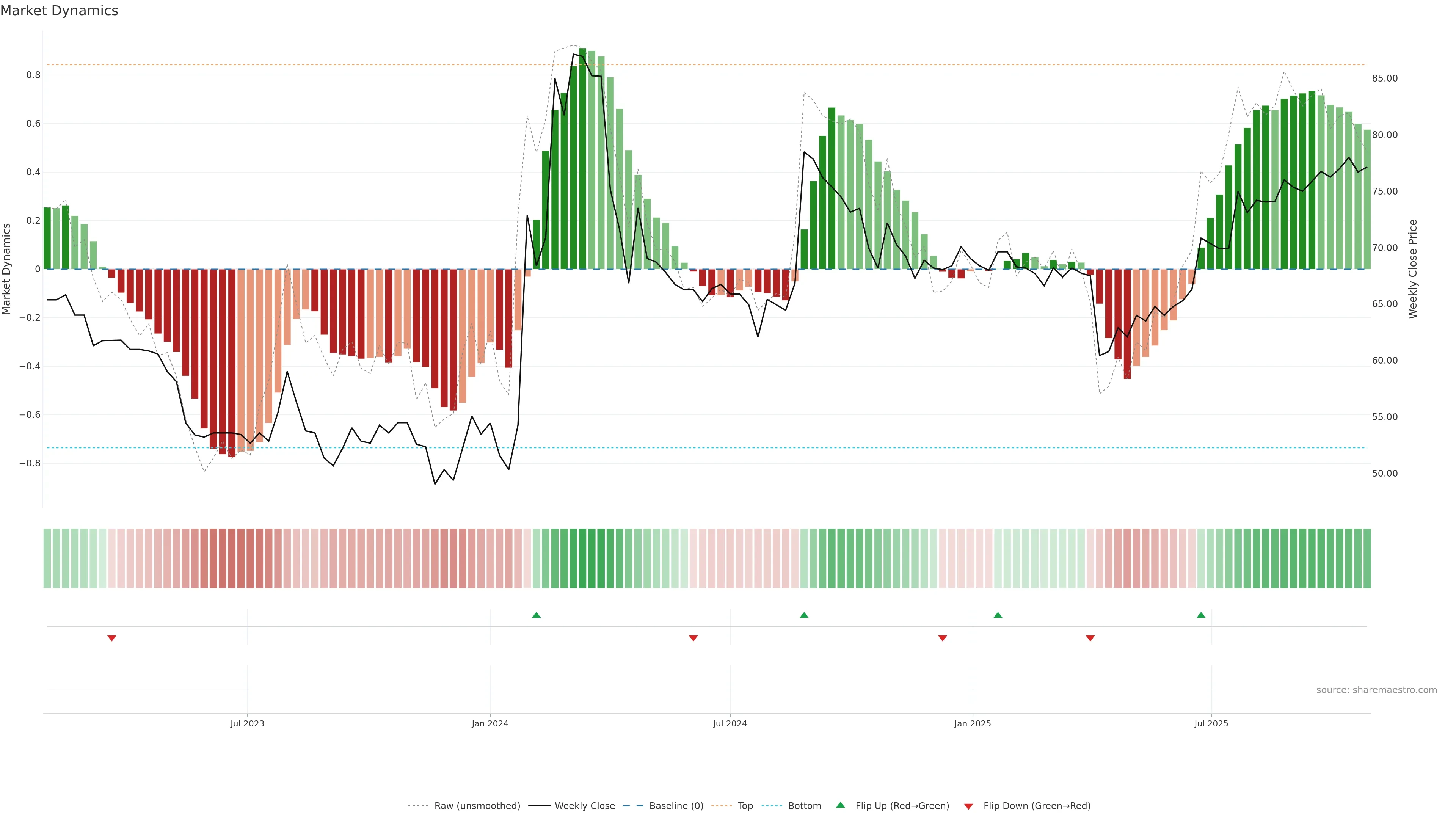The height and width of the screenshot is (819, 1456).
Task: Click the green flip-up marker before Jul 2025
Action: click(1201, 615)
